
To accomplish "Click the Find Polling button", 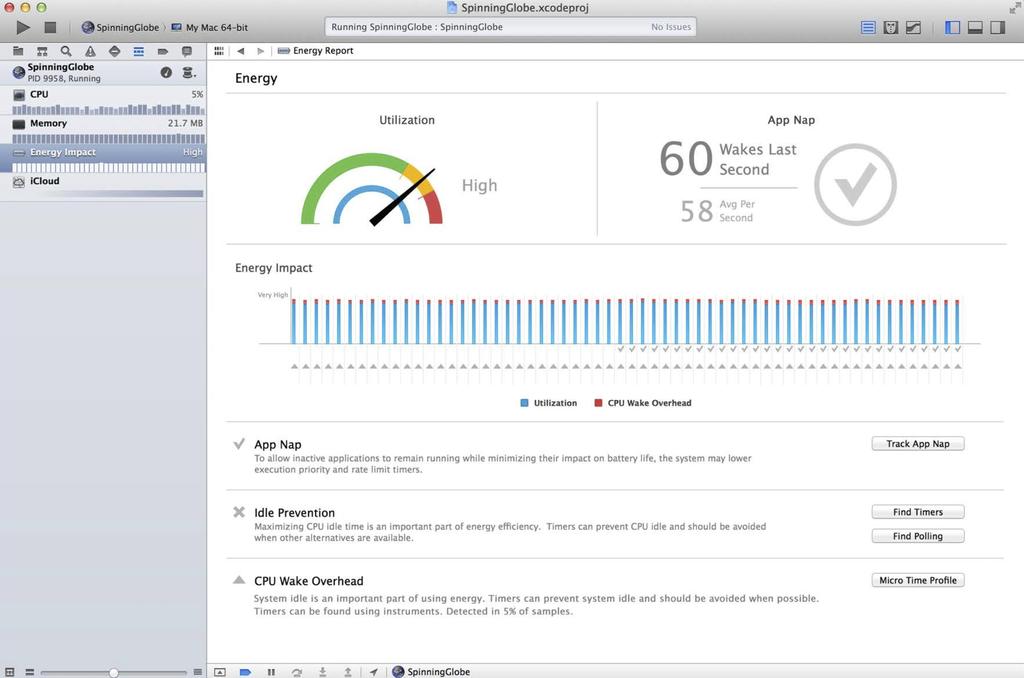I will pos(918,536).
